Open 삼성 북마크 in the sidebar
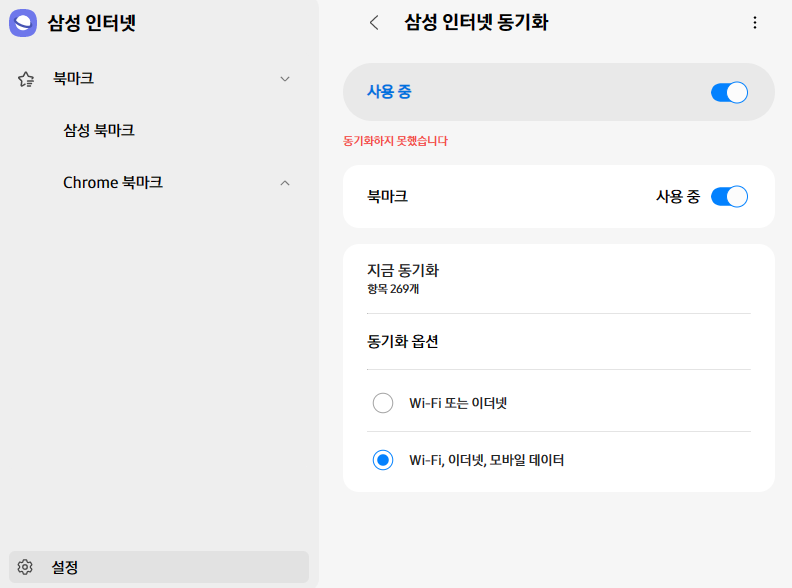This screenshot has width=792, height=588. (x=99, y=130)
